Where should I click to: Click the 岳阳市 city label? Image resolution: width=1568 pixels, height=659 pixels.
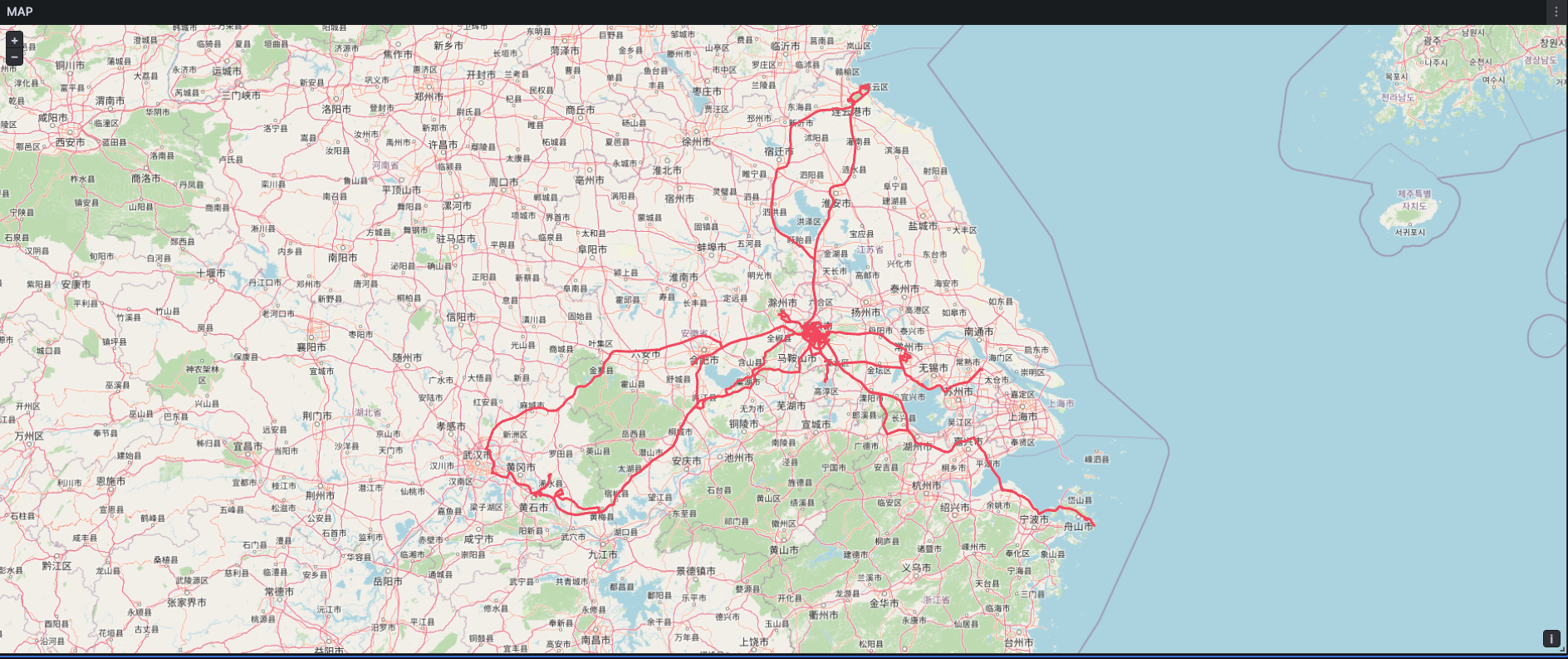(388, 582)
